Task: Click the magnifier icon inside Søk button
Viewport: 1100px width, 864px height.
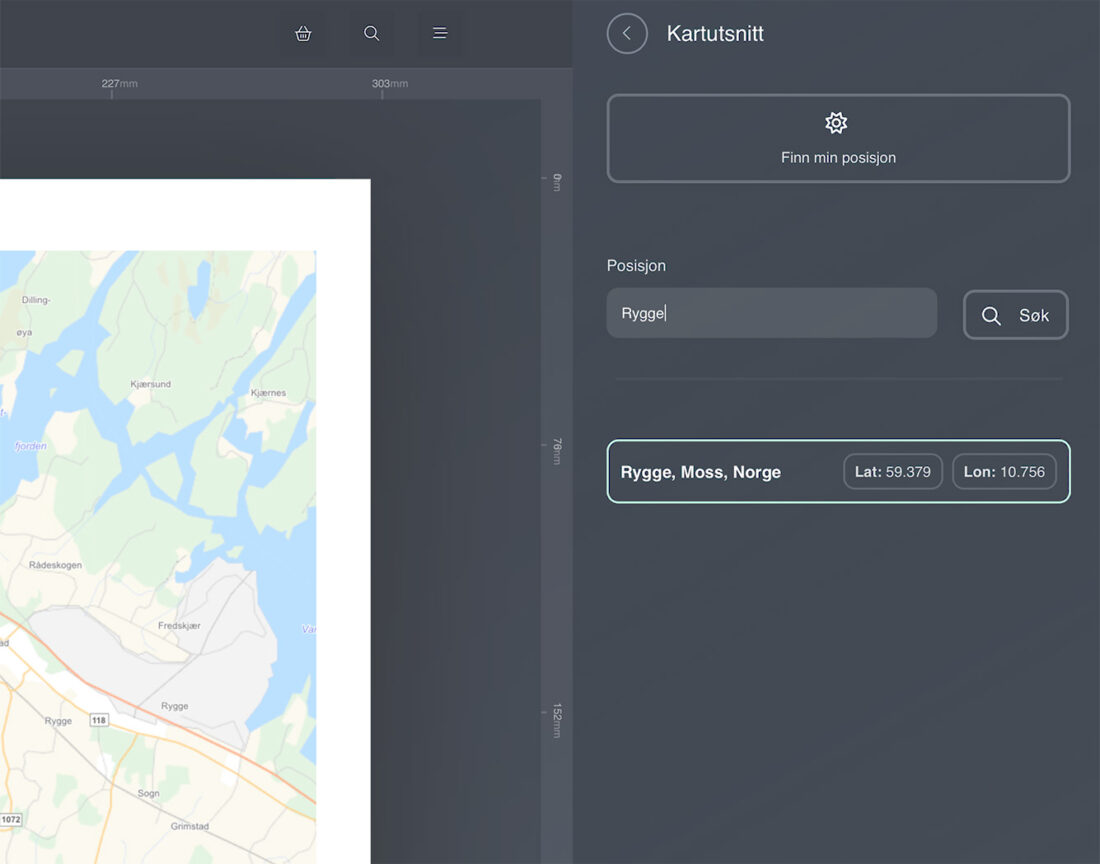Action: [x=991, y=316]
